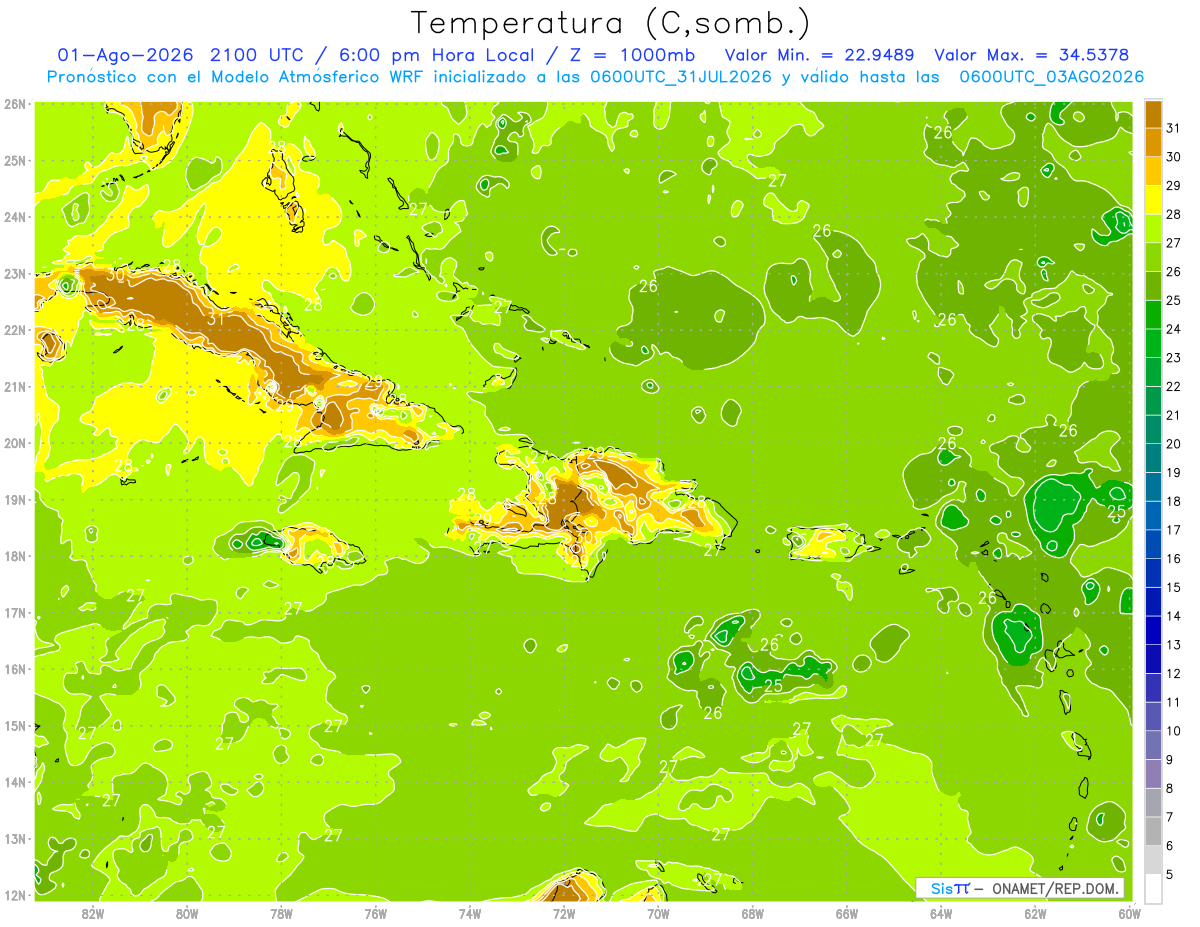
Task: Click longitude axis label "62W"
Action: click(1035, 912)
